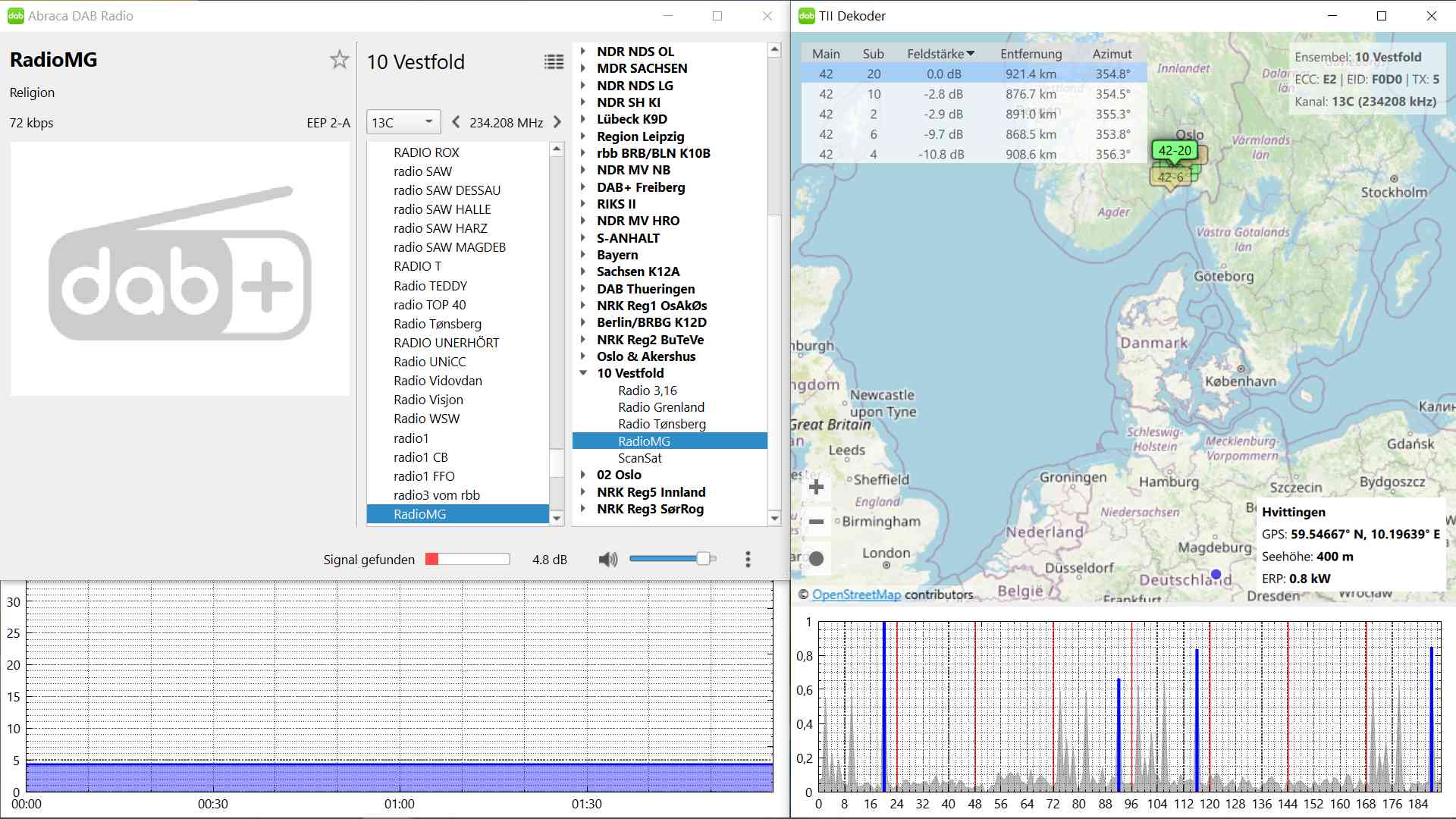
Task: Click the map round dot center button
Action: pyautogui.click(x=816, y=559)
